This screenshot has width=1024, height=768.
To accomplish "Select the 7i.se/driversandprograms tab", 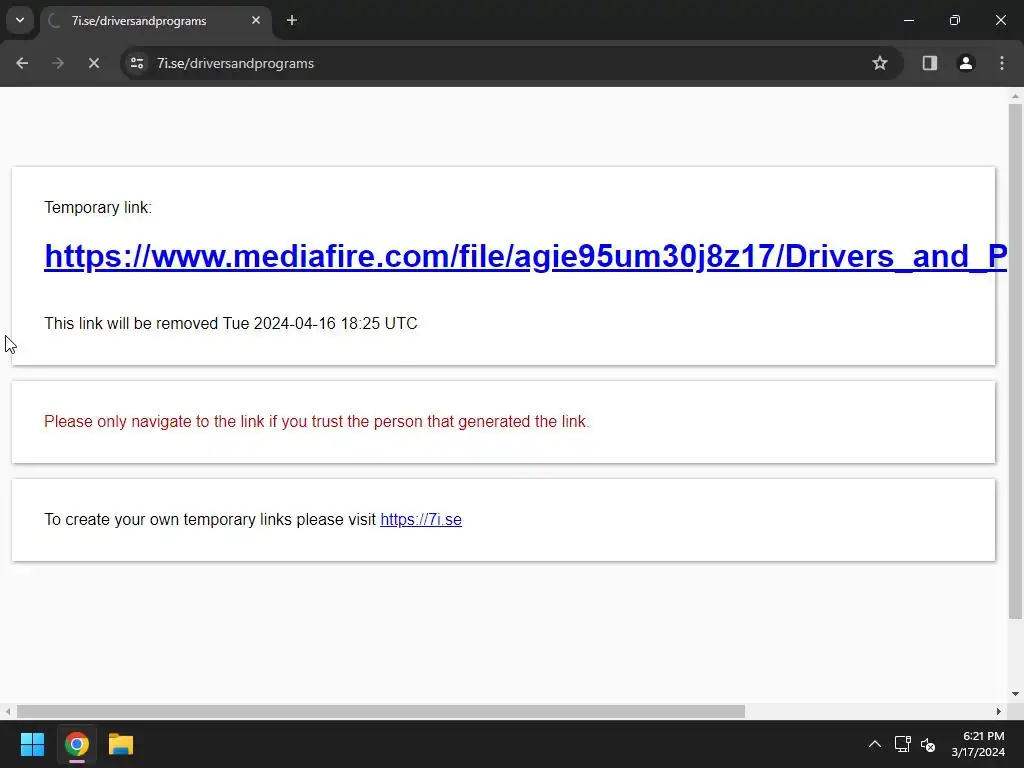I will coord(155,21).
